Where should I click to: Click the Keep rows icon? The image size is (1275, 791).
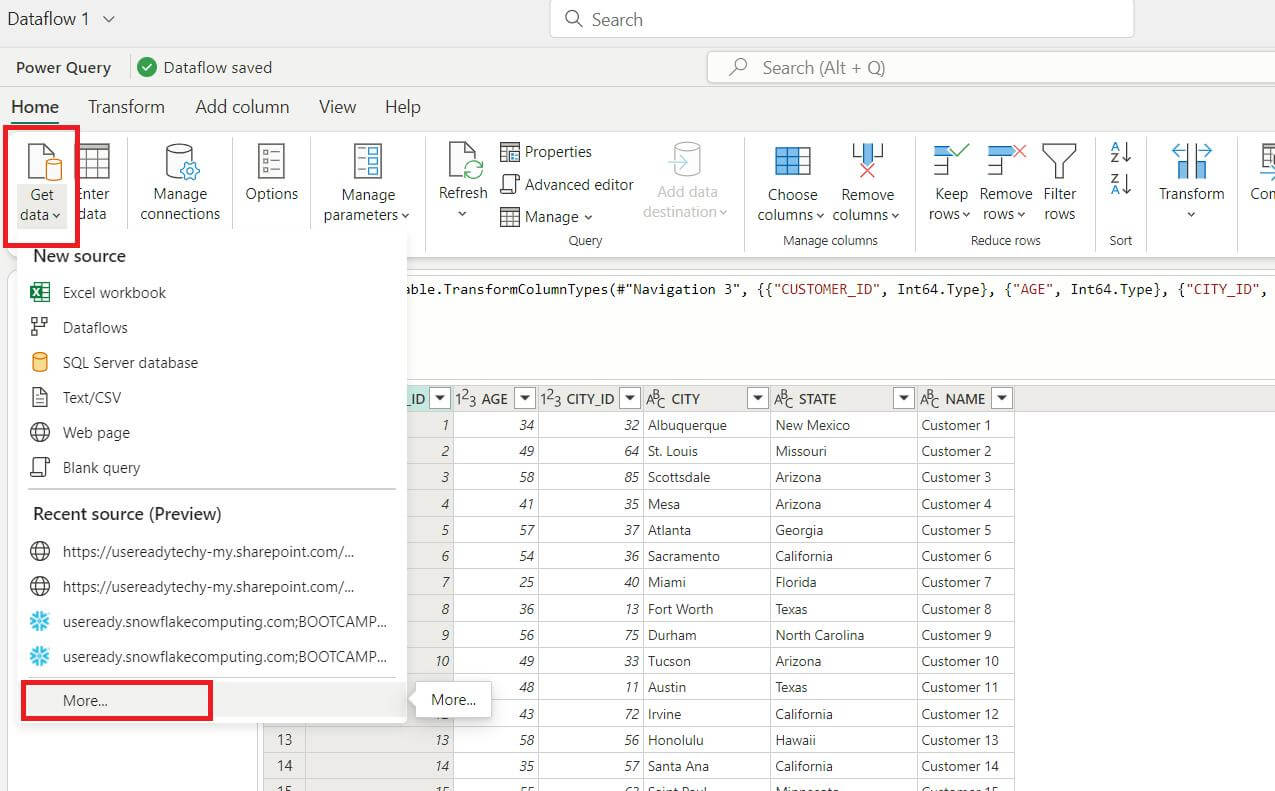click(x=949, y=160)
